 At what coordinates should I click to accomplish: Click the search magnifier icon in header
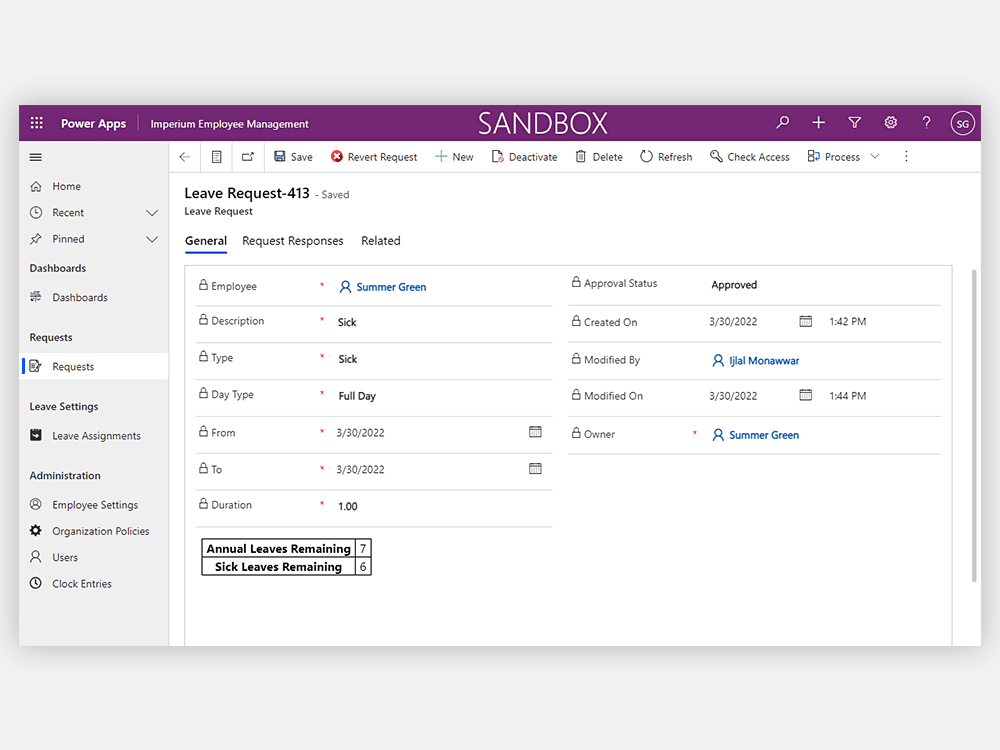(x=783, y=122)
